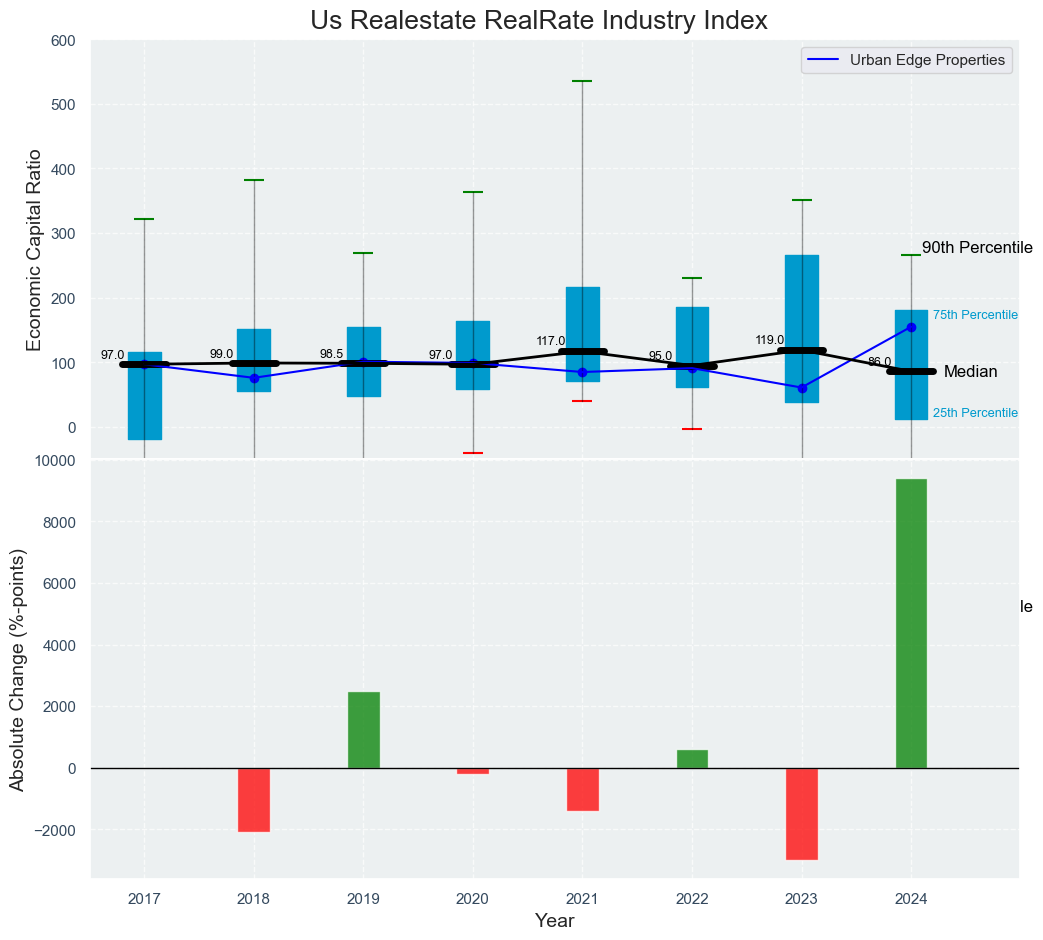Click the blue 2018 Urban Edge data point
The image size is (1043, 940).
254,378
